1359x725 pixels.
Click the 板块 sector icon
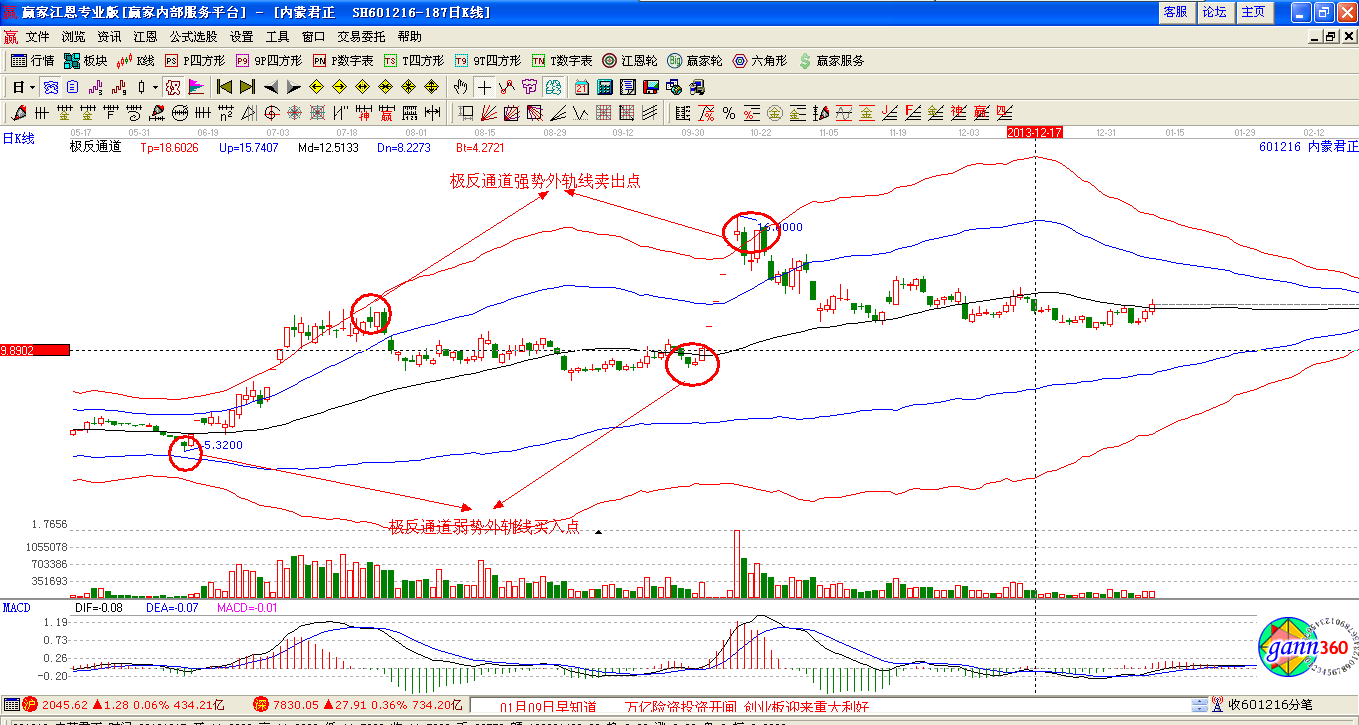(x=85, y=61)
